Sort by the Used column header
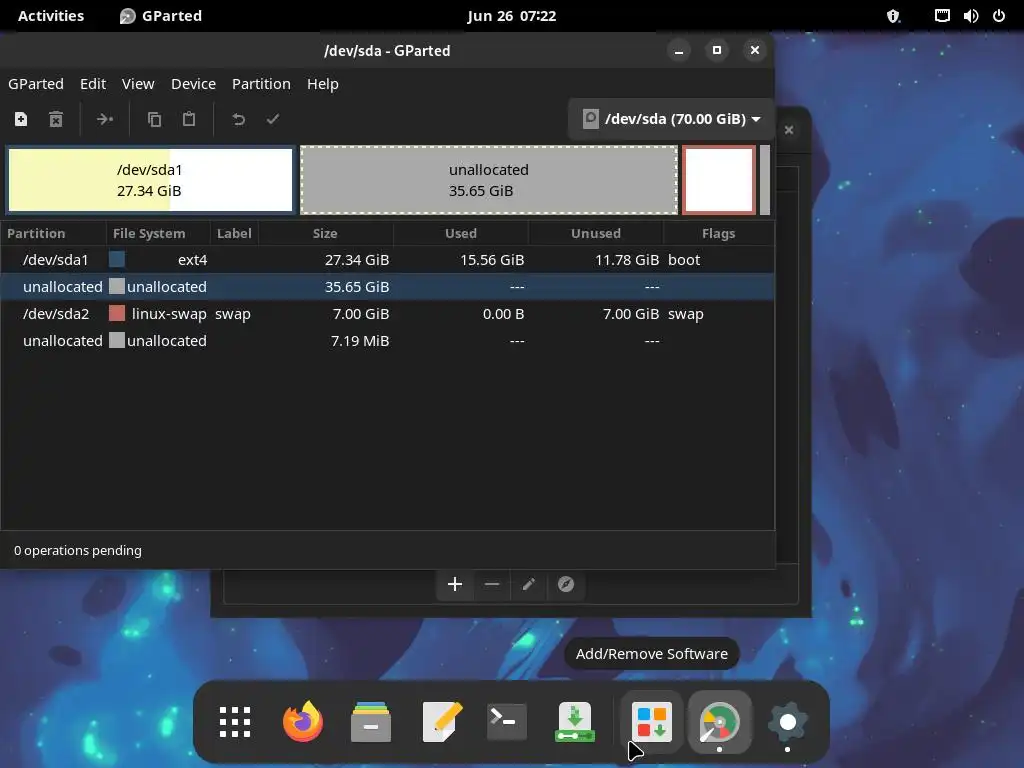 click(460, 233)
